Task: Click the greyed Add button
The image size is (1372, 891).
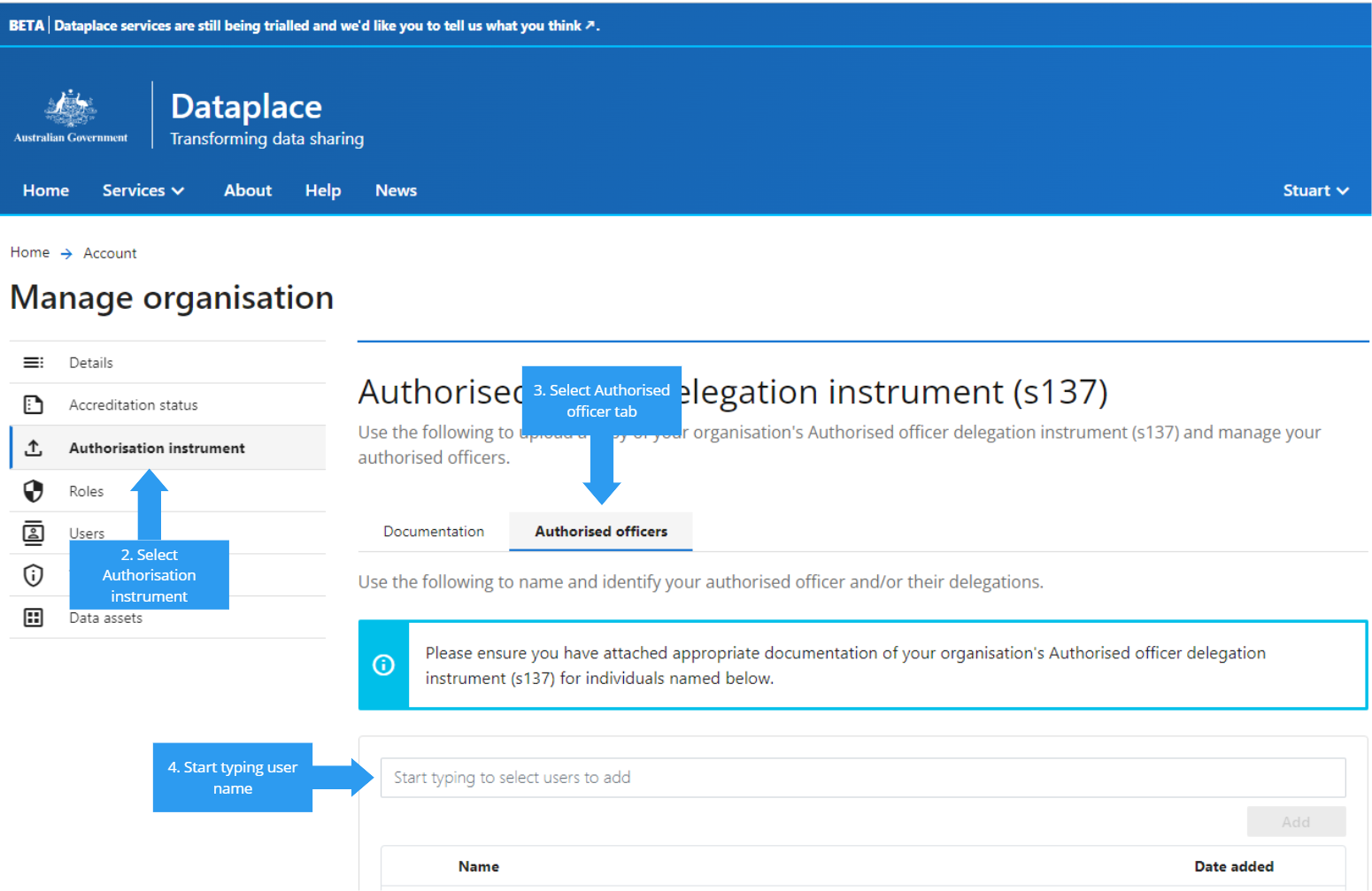Action: [1296, 821]
